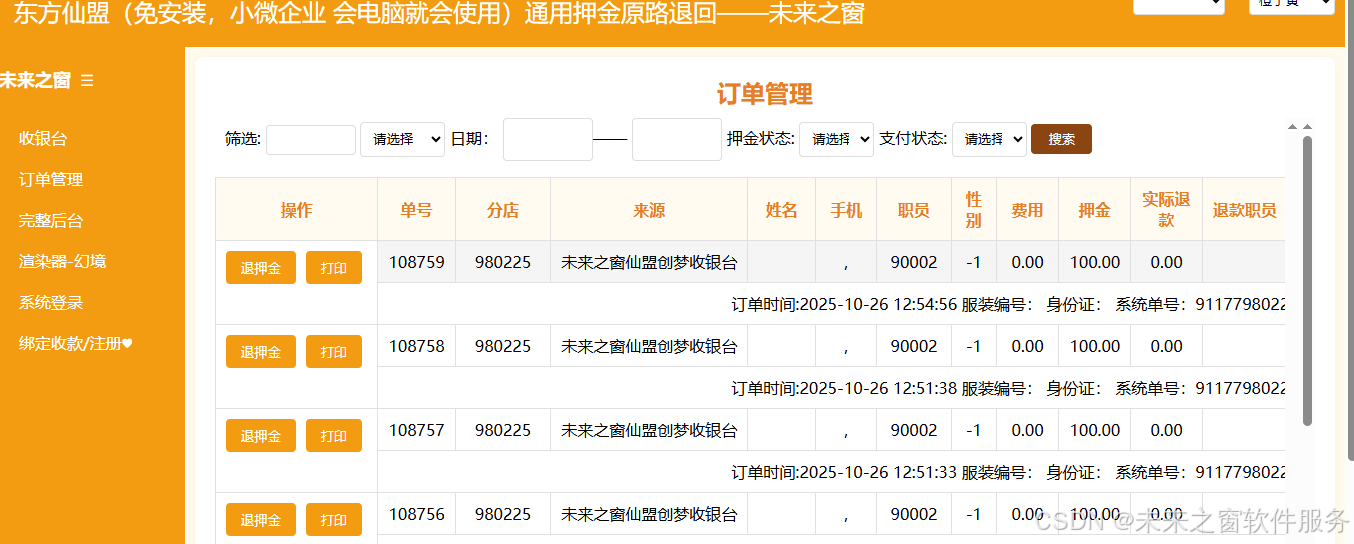Click the 单号 column header

click(x=416, y=210)
